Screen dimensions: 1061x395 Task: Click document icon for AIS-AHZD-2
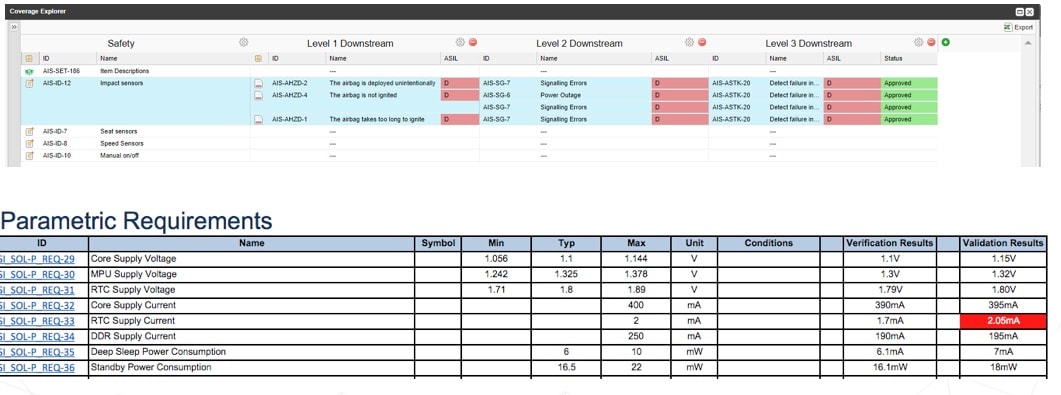[x=258, y=83]
